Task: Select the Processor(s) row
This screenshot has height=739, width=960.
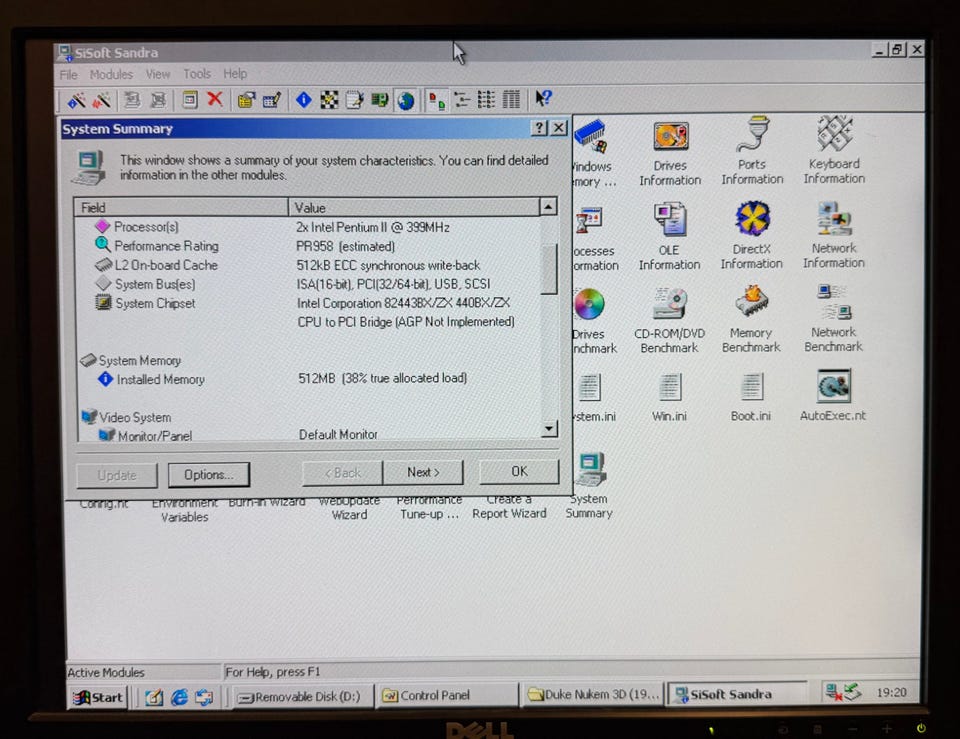Action: pyautogui.click(x=308, y=227)
